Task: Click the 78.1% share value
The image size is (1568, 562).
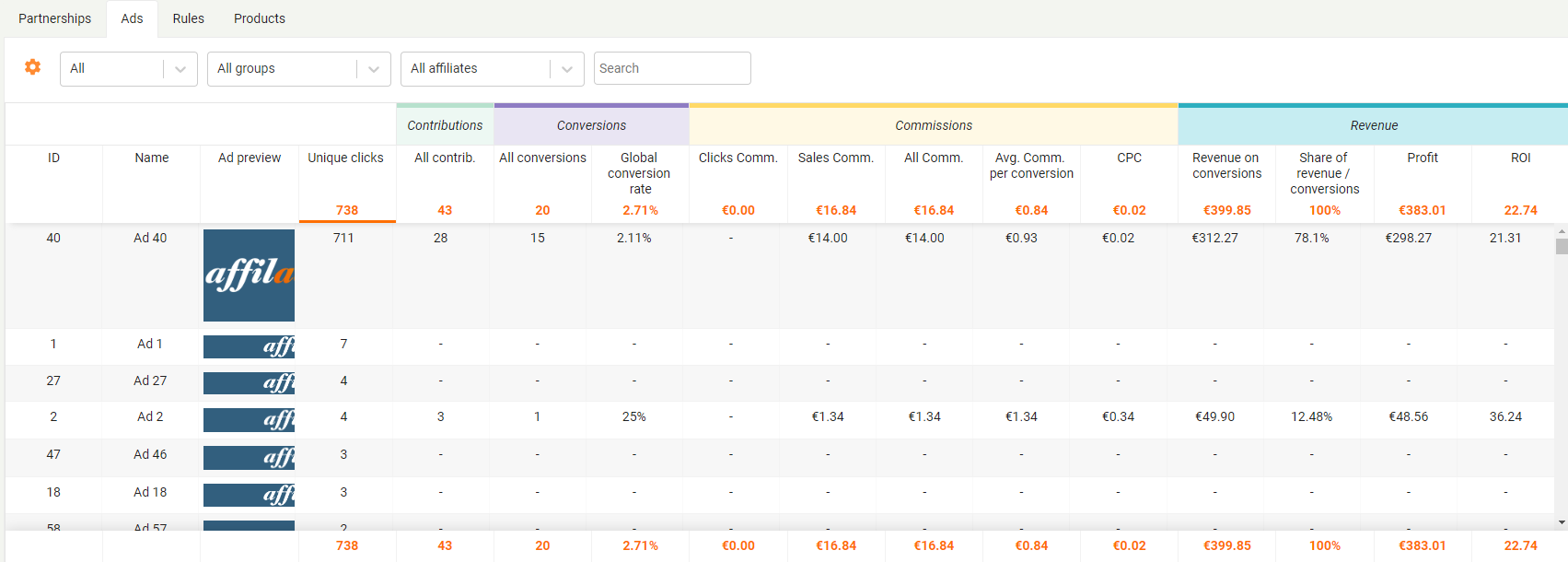Action: pos(1311,238)
